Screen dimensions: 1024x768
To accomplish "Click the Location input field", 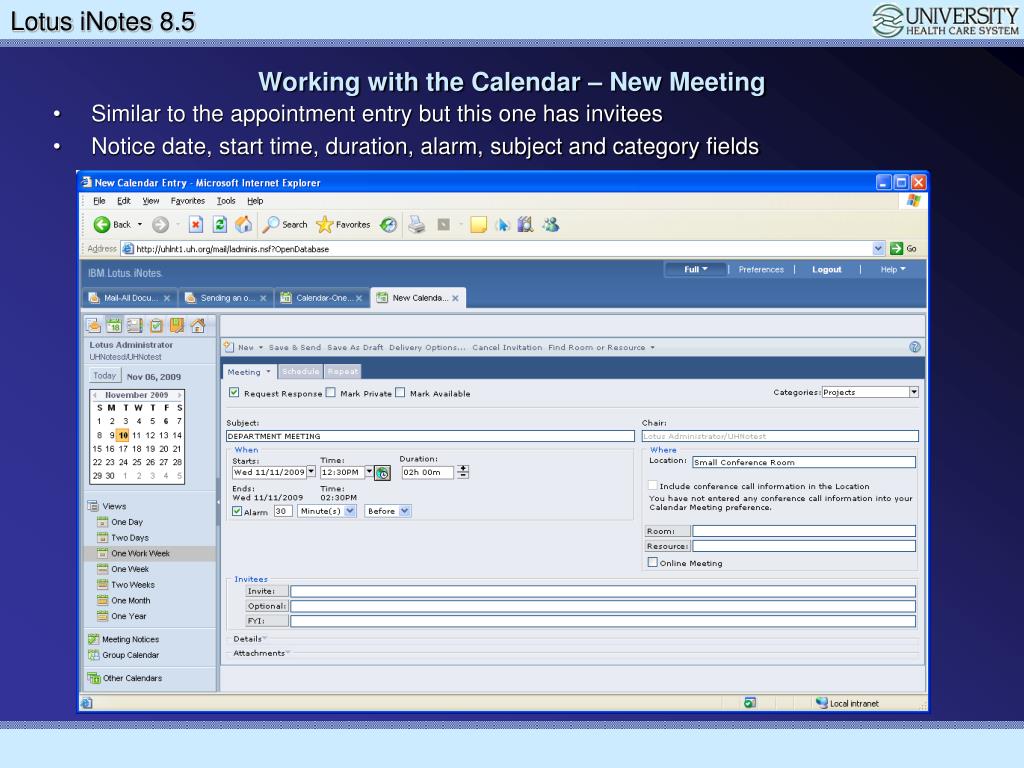I will [x=804, y=462].
